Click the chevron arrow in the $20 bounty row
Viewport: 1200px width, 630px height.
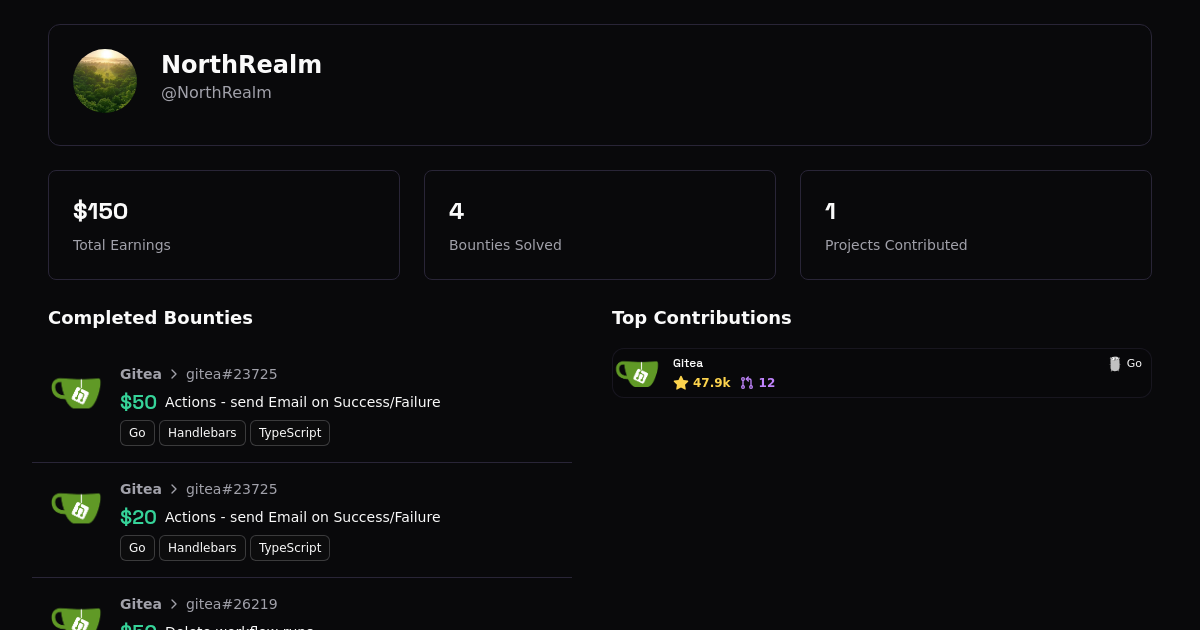(x=174, y=489)
